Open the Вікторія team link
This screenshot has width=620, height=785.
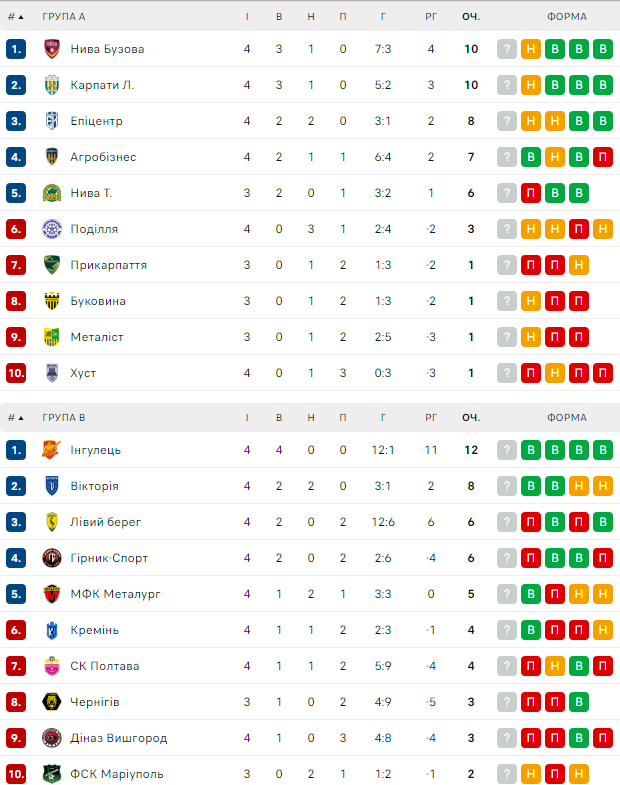tap(94, 486)
